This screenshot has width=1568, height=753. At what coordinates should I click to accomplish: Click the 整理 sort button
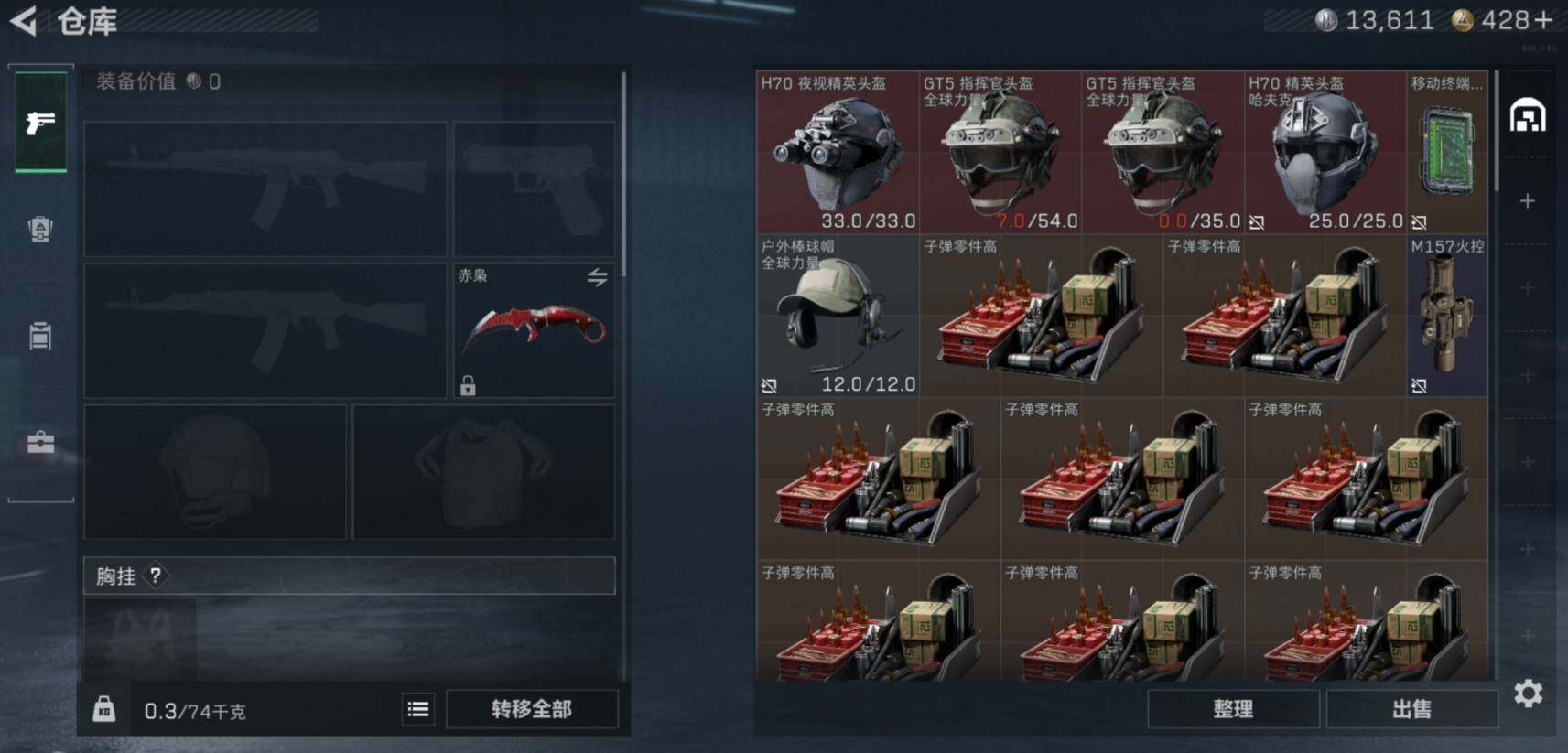tap(1232, 709)
